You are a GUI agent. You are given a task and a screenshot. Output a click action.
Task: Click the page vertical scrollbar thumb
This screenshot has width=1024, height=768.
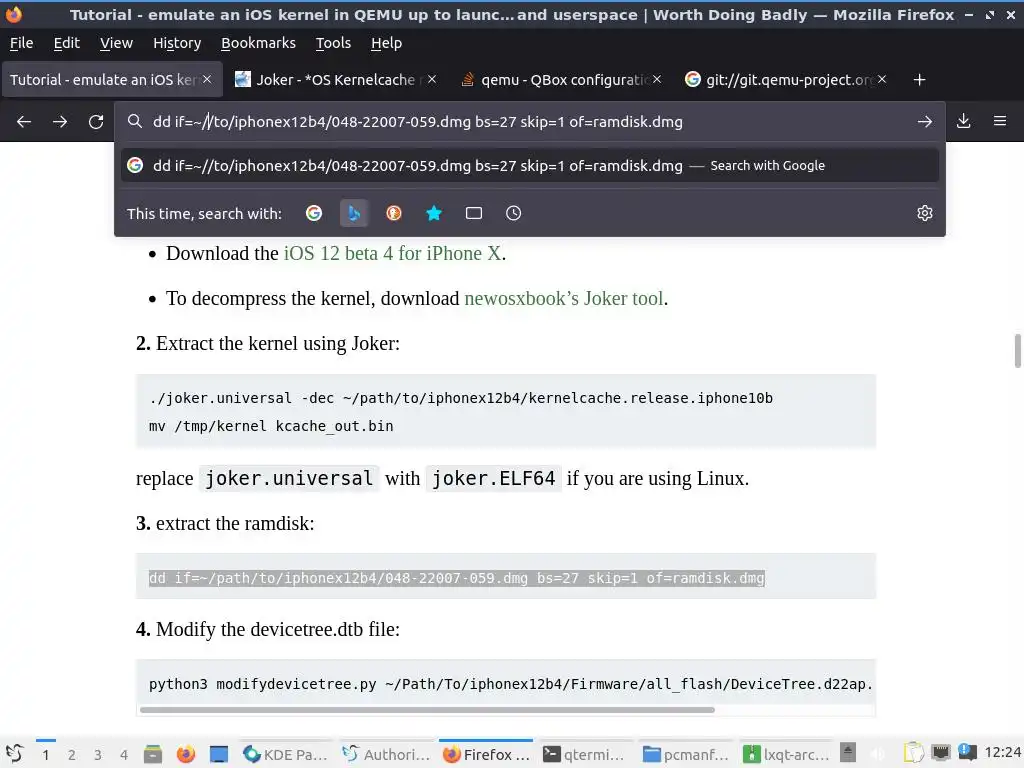pyautogui.click(x=1017, y=351)
